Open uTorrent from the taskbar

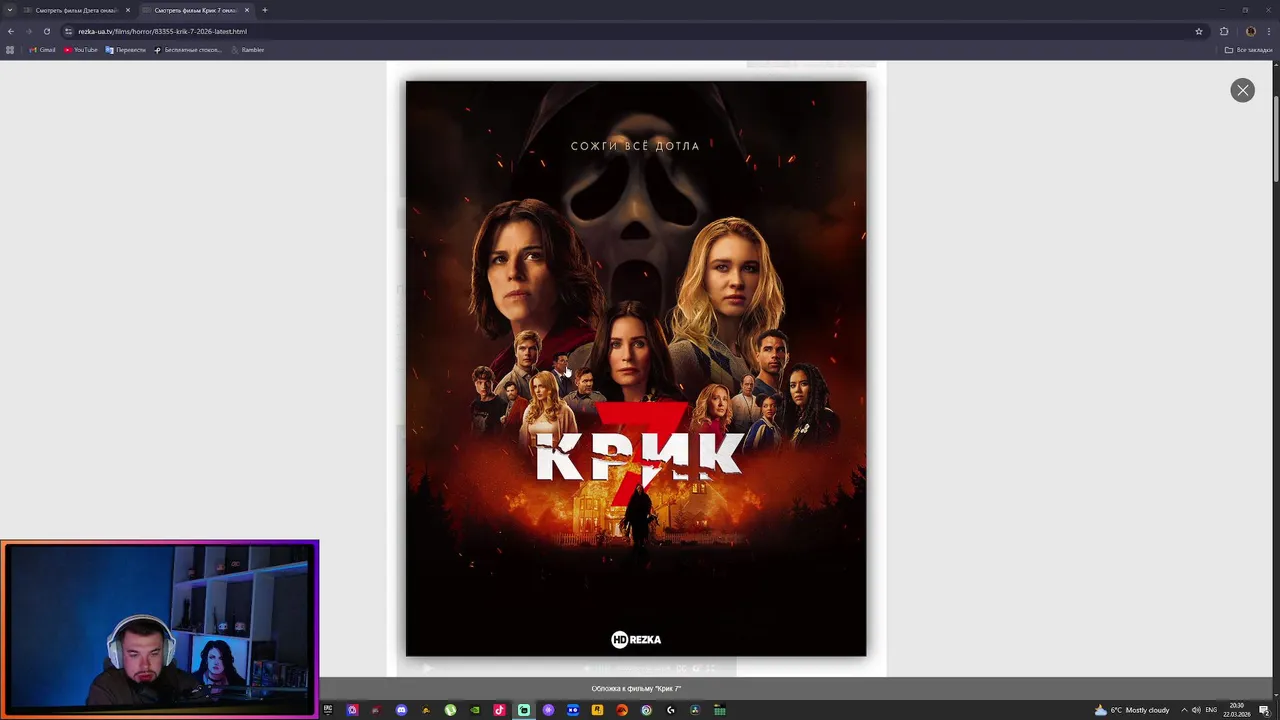[x=450, y=710]
